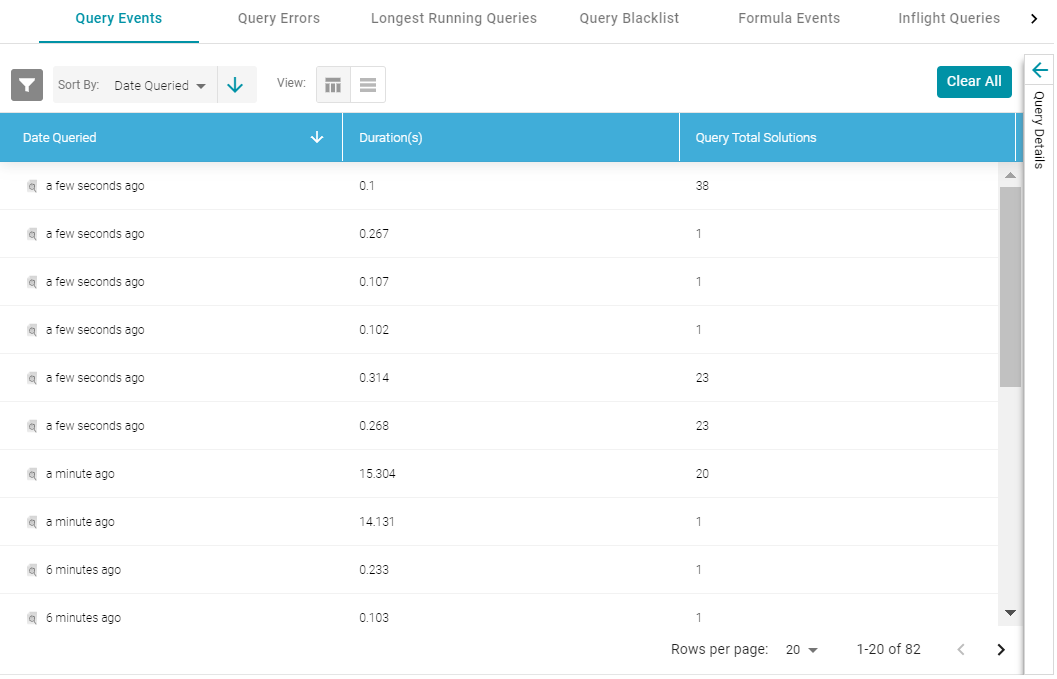Screen dimensions: 1057x679
Task: Switch to the Query Blacklist tab
Action: [x=628, y=18]
